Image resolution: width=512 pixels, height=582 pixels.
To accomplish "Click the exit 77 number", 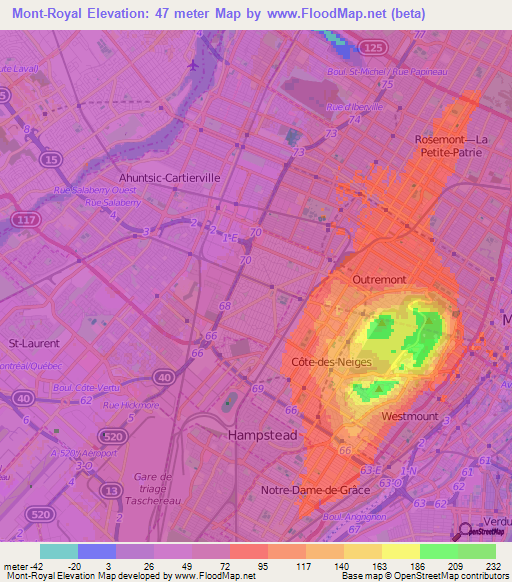I will [420, 35].
